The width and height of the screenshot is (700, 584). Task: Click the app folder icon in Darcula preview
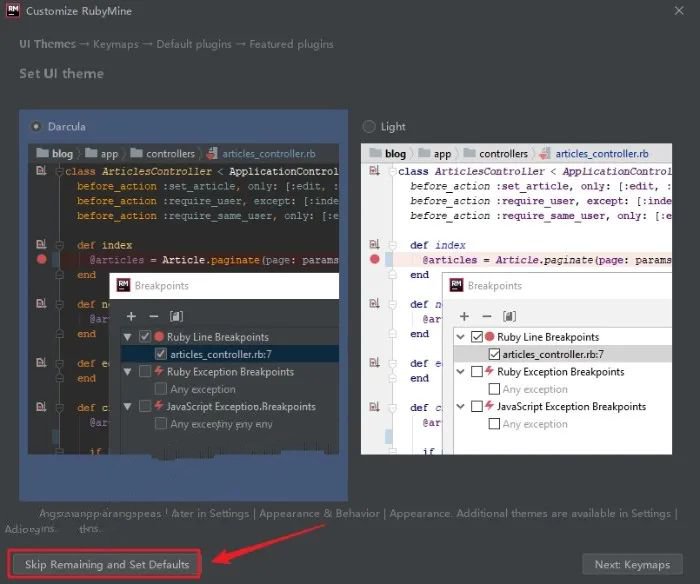pos(91,153)
